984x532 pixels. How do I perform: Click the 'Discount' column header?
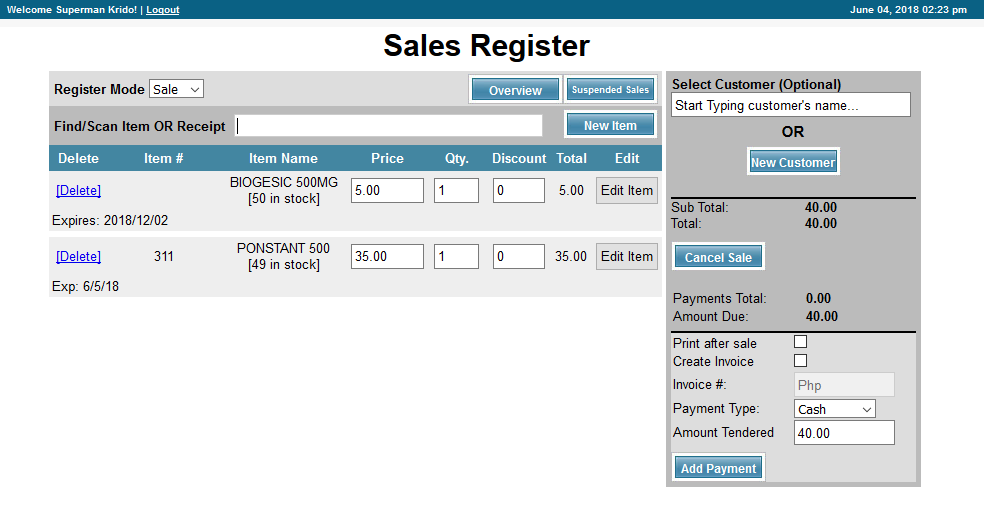click(x=519, y=158)
